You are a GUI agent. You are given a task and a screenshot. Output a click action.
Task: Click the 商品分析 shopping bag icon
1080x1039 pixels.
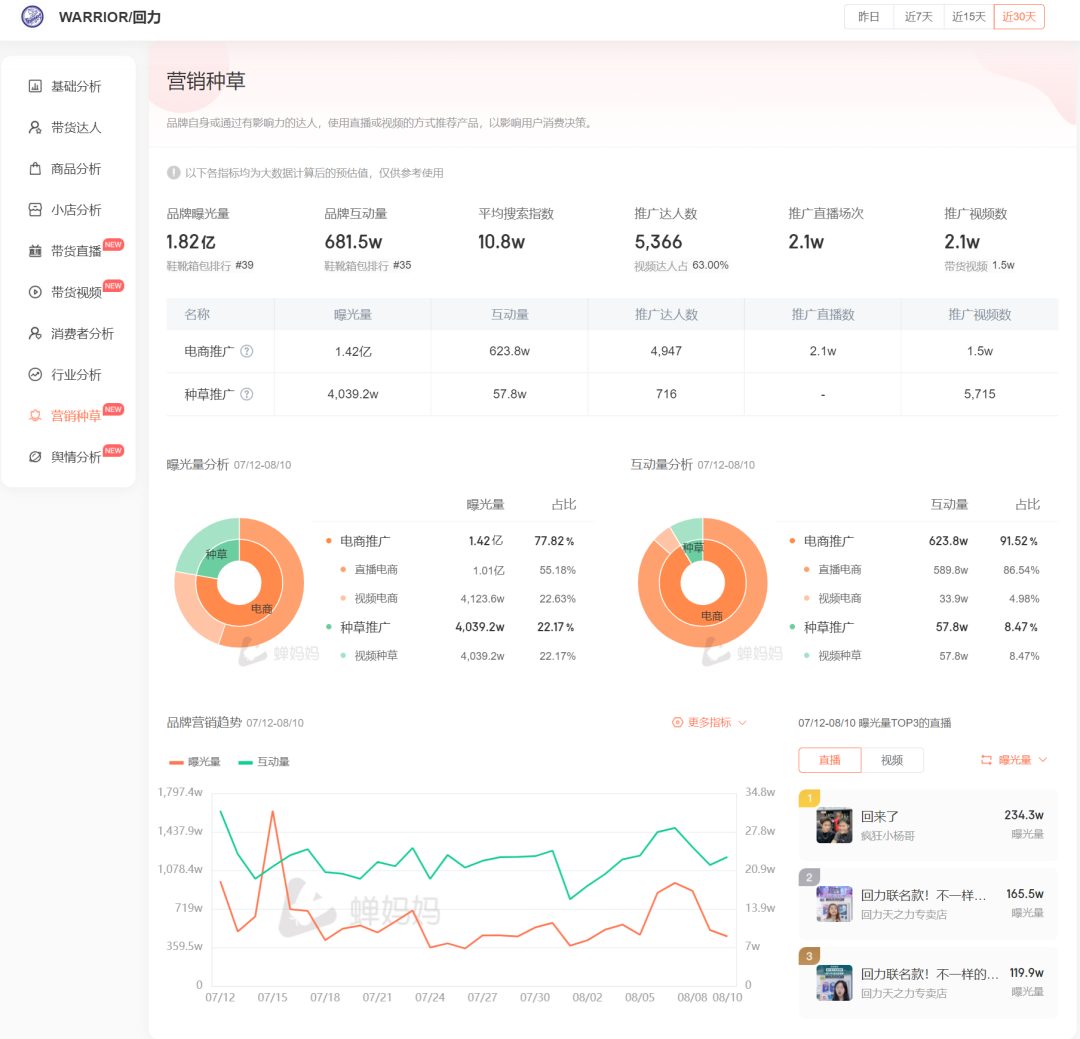pyautogui.click(x=35, y=169)
